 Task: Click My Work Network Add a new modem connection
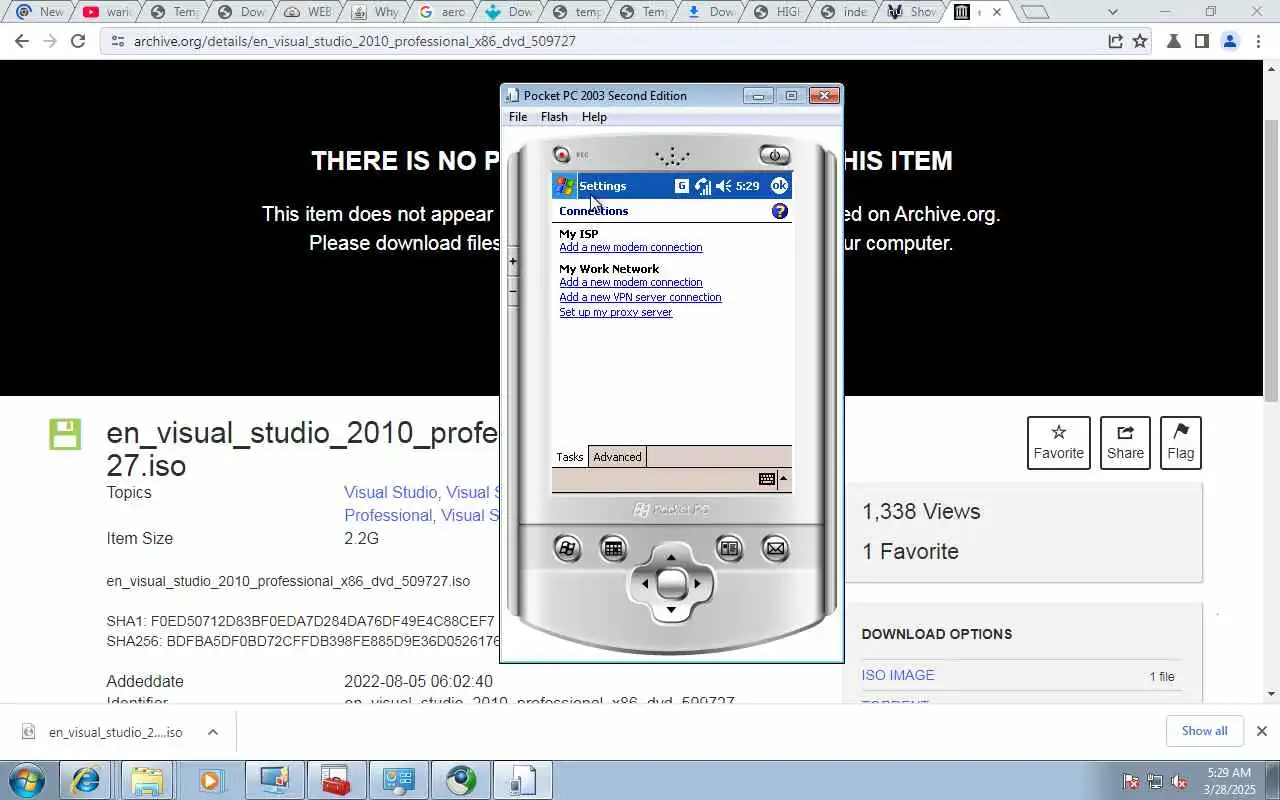tap(631, 282)
